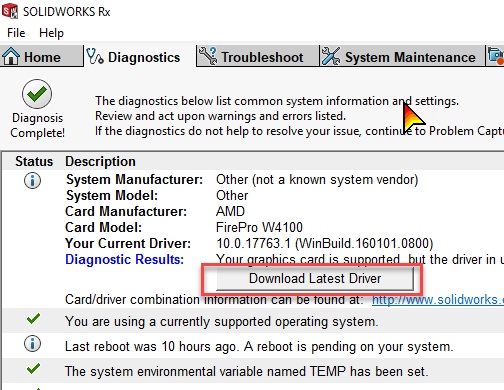The height and width of the screenshot is (390, 504).
Task: Select the Diagnostics tab
Action: (x=139, y=56)
